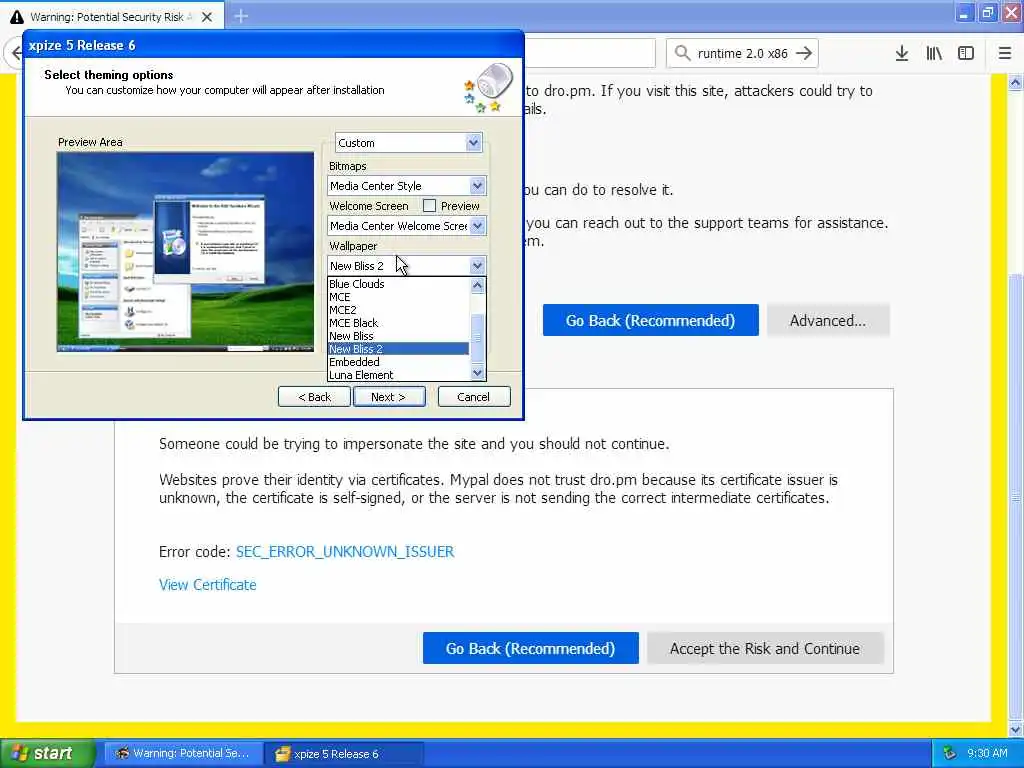Click the wallpaper list scrollbar thumb
Screen dimensions: 1024x768
(x=477, y=338)
